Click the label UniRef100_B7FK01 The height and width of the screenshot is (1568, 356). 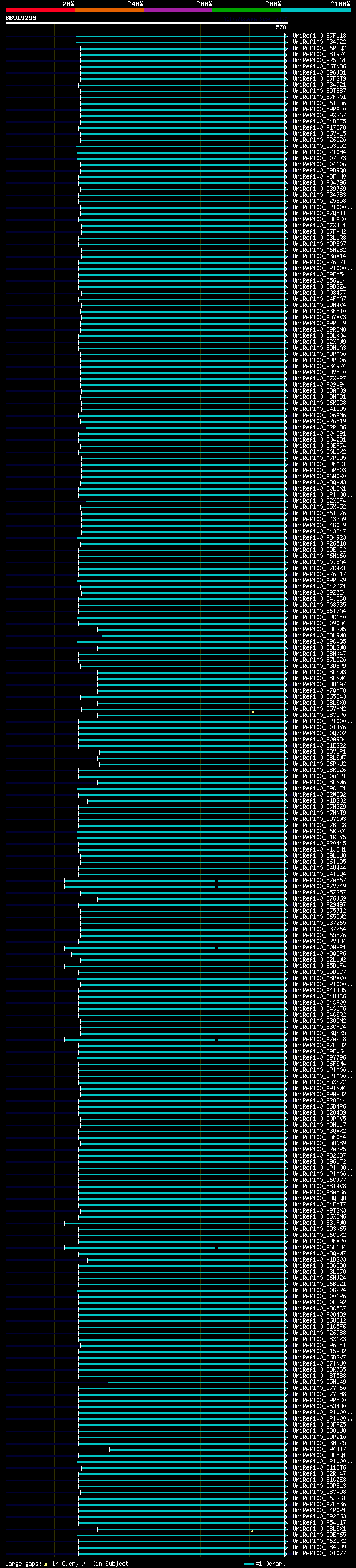[319, 97]
